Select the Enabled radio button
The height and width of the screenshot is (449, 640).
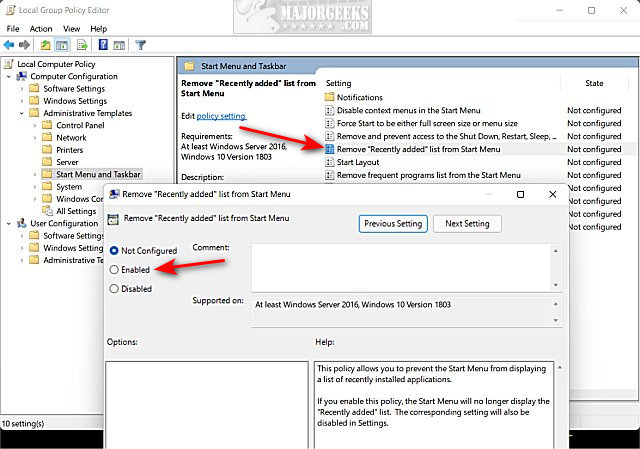point(114,269)
